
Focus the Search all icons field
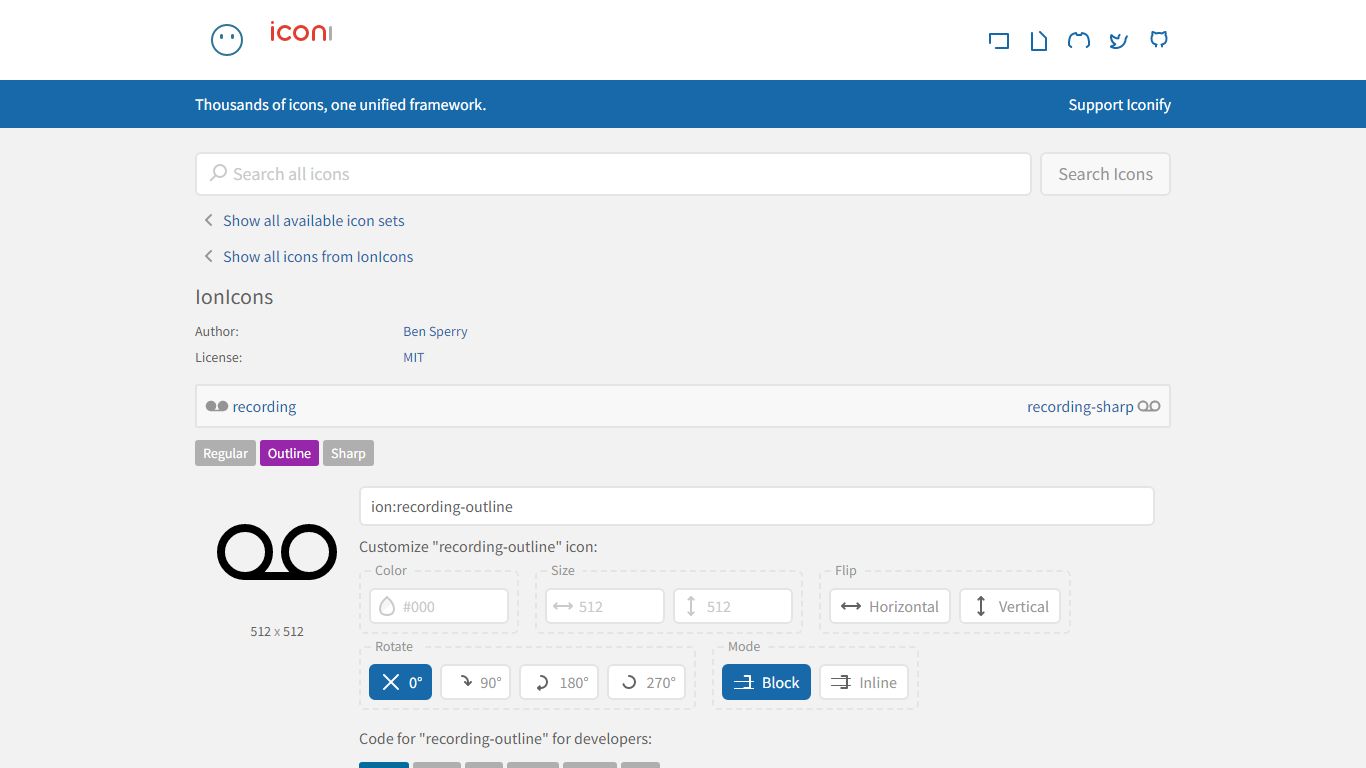[x=613, y=174]
